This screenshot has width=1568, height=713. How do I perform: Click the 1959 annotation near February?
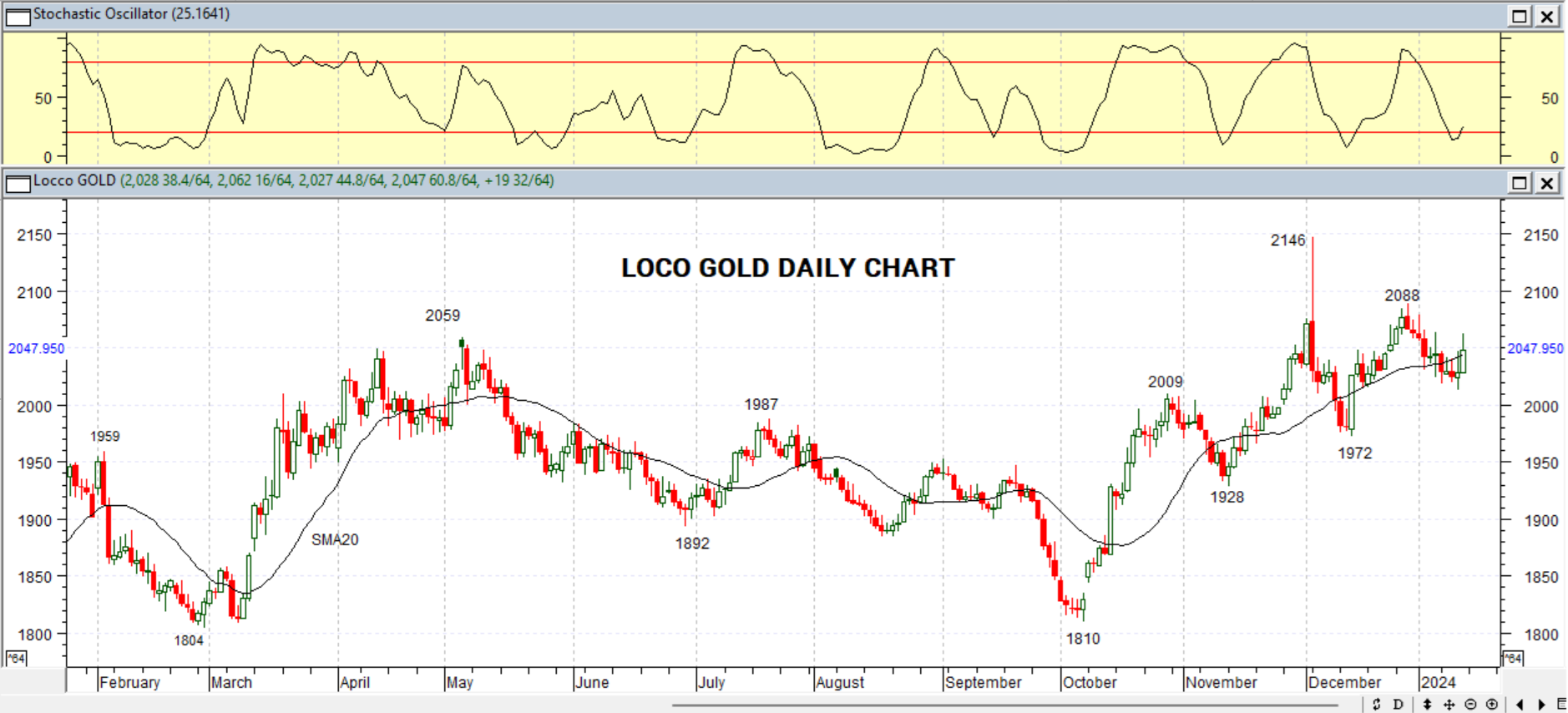(x=105, y=437)
